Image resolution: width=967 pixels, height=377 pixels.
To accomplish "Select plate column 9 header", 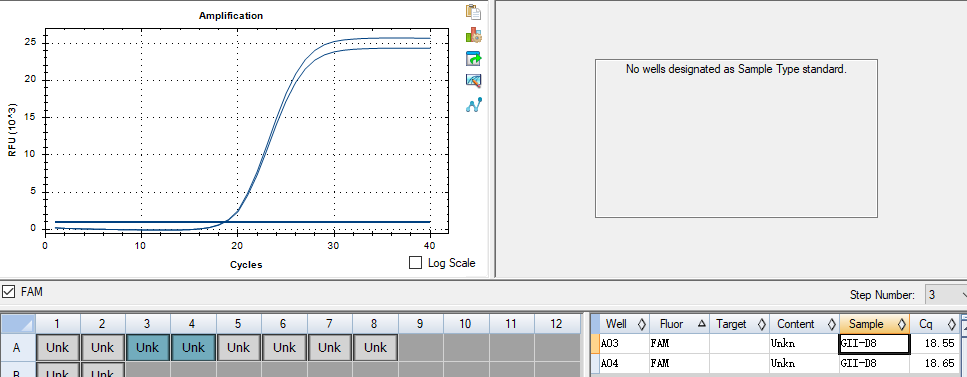I will point(421,324).
